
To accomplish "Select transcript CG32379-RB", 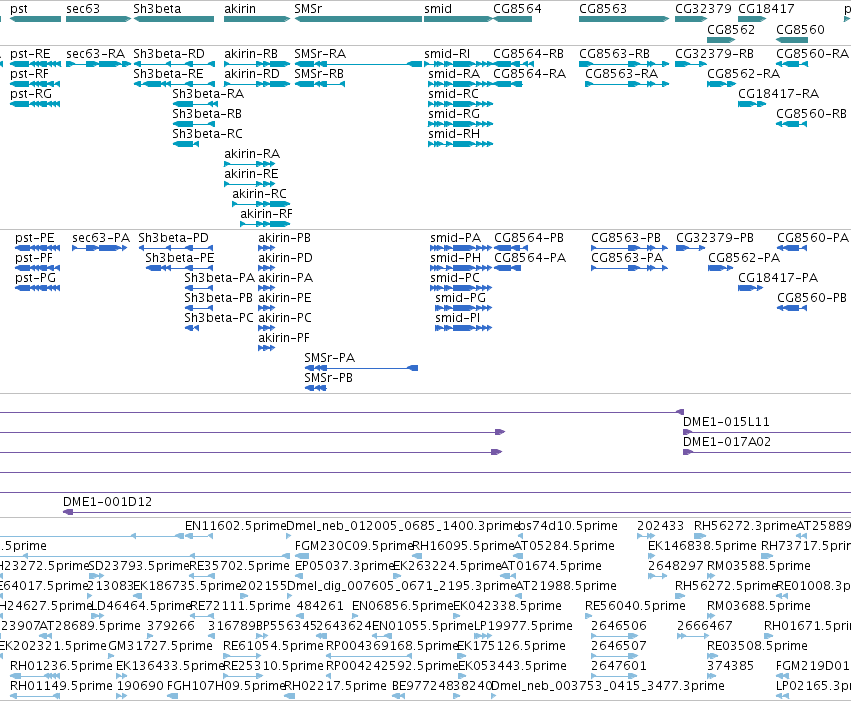I will [x=715, y=54].
